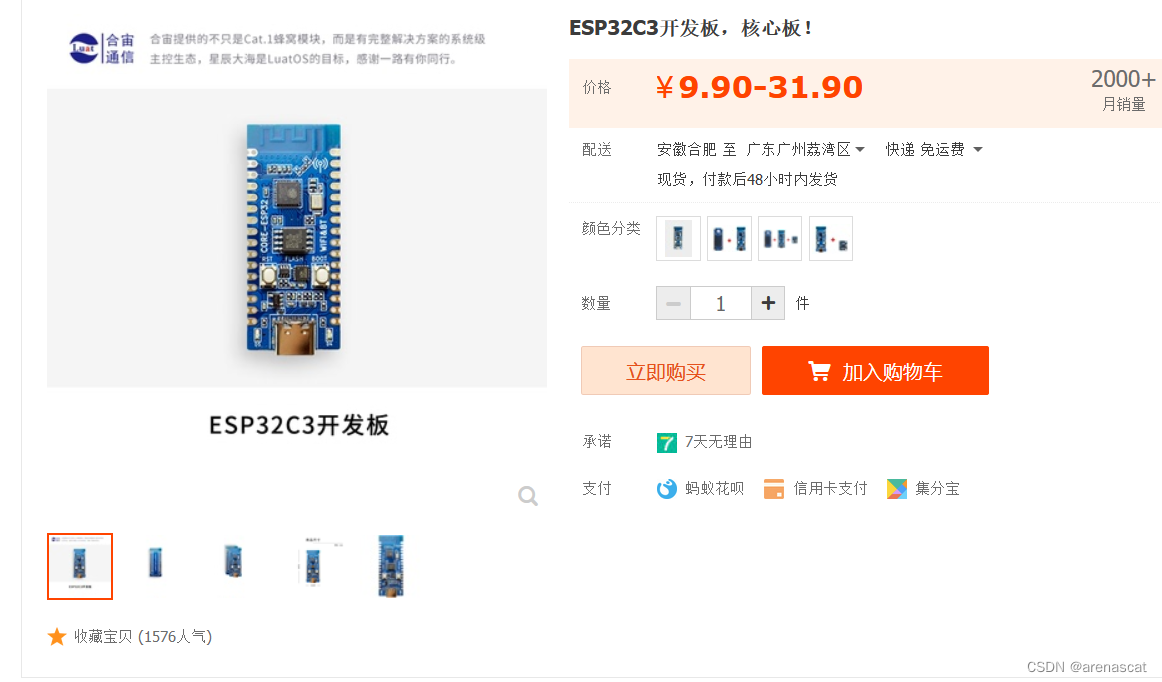Image resolution: width=1162 pixels, height=682 pixels.
Task: Click the Ant Huabei payment icon
Action: [667, 489]
